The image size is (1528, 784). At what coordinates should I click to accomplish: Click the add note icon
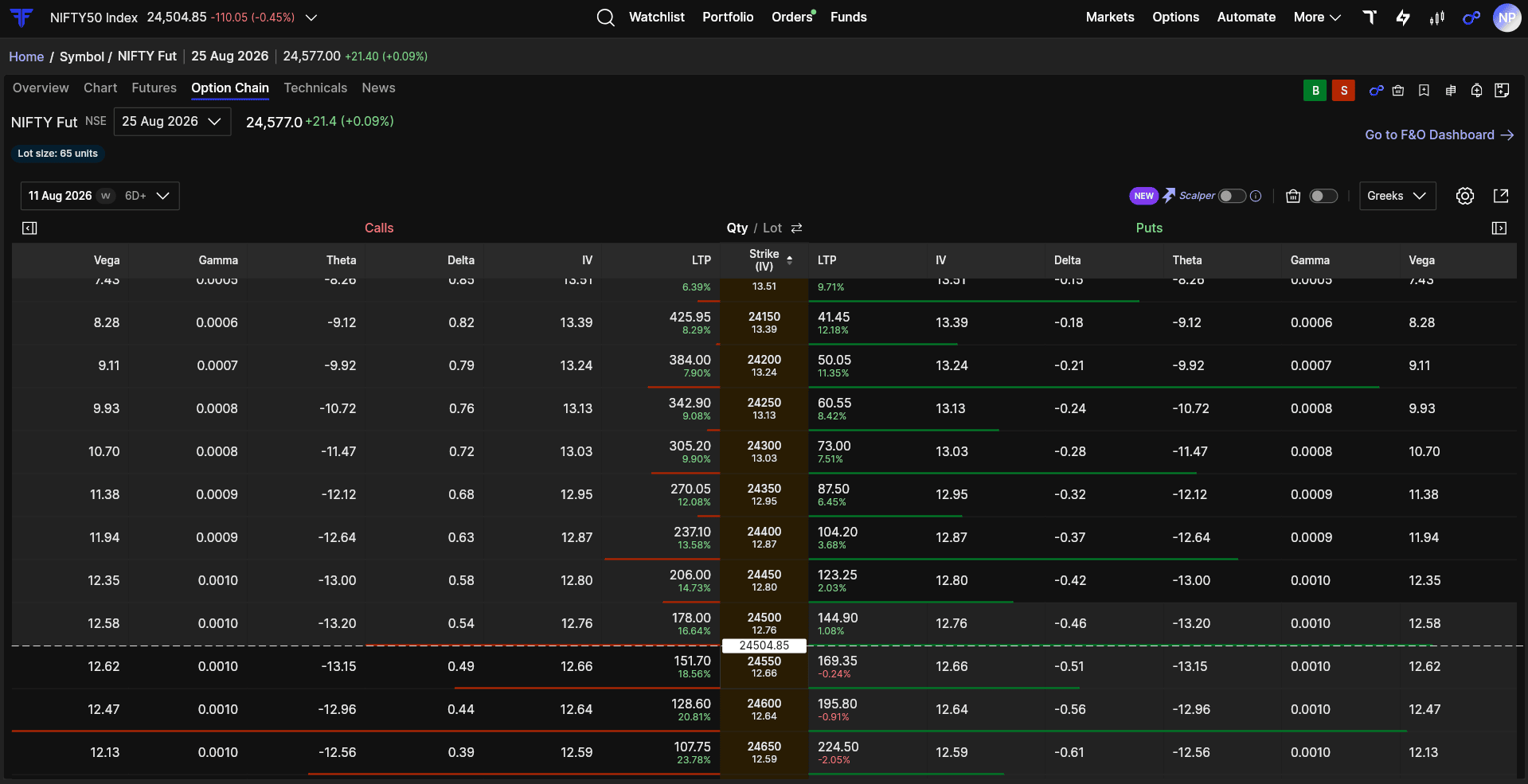(1503, 91)
